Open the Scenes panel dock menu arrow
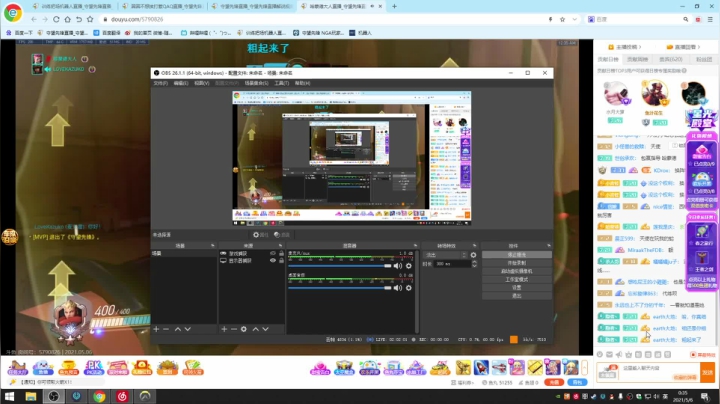The width and height of the screenshot is (720, 404). coord(212,246)
